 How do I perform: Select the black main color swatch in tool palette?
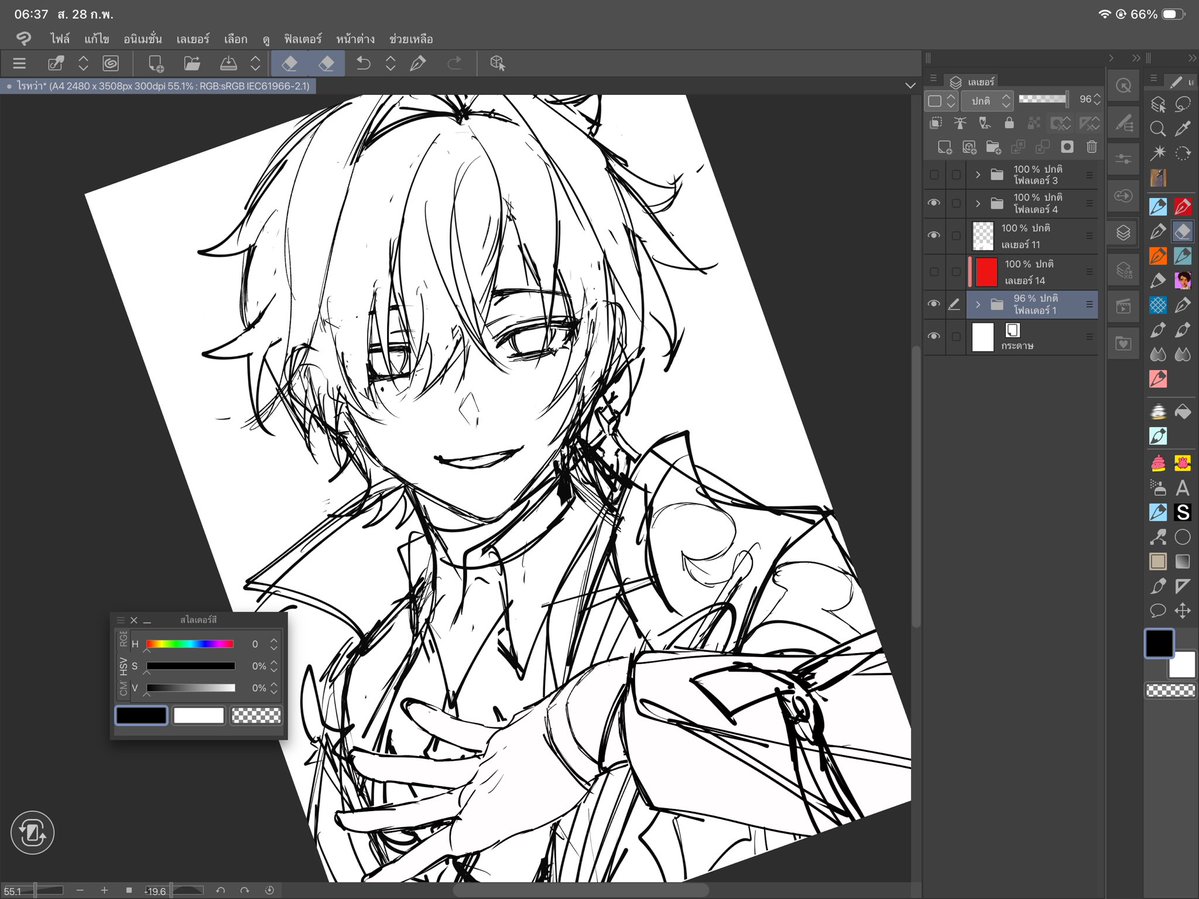point(1158,643)
